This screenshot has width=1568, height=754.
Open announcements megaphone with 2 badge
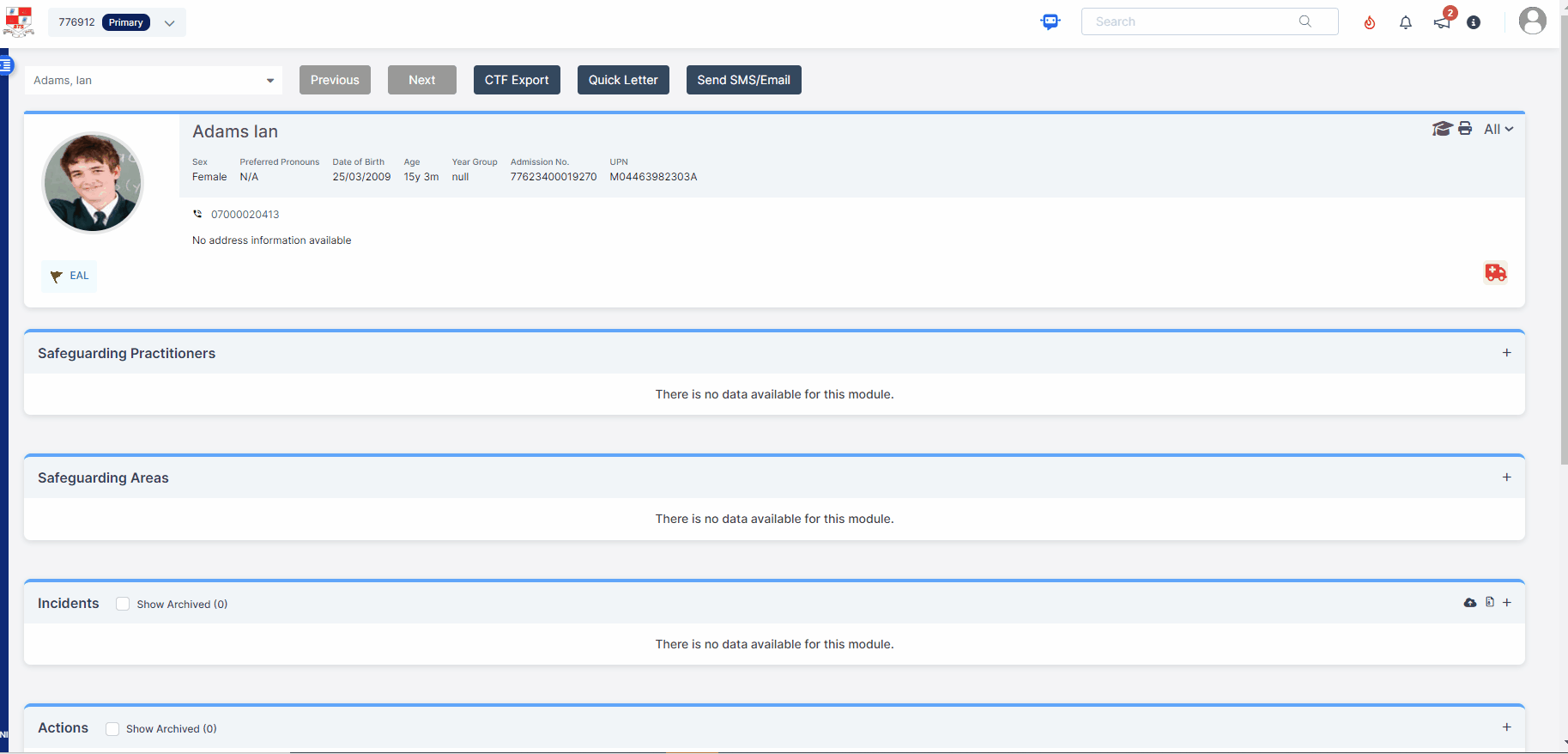click(1443, 21)
